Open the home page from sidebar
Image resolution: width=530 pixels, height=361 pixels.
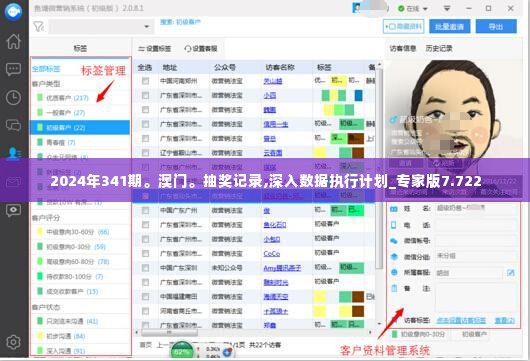tap(14, 42)
